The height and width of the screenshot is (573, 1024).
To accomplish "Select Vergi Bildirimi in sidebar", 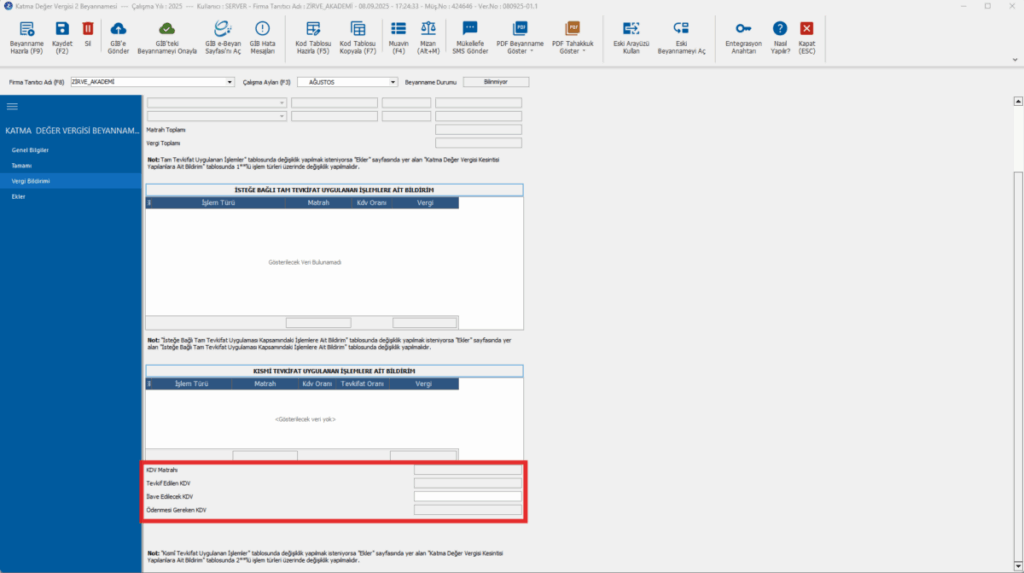I will 71,181.
